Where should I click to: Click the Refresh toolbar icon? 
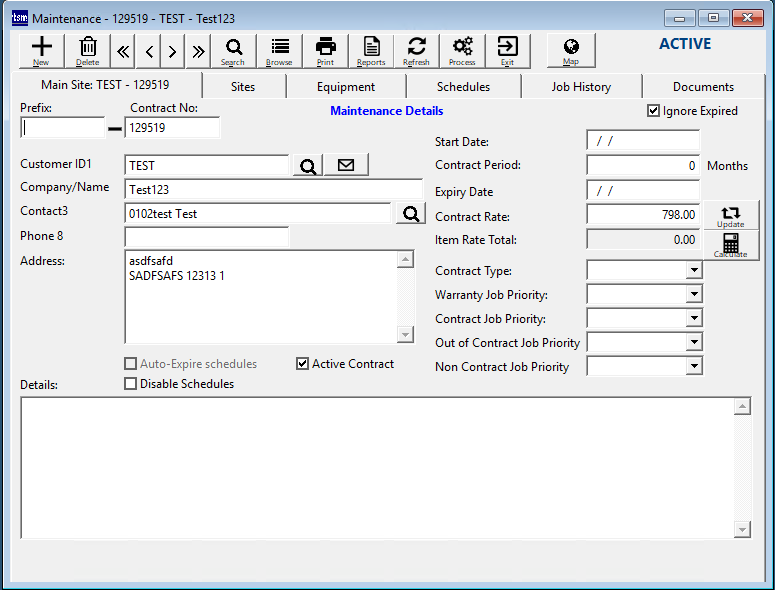coord(416,50)
